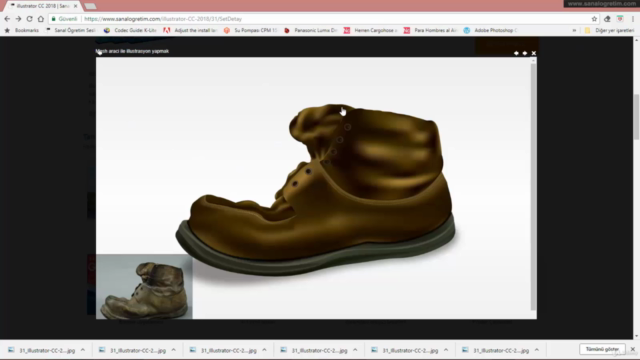640x360 pixels.
Task: Click the lightbox vertical scrollbar
Action: (x=533, y=187)
